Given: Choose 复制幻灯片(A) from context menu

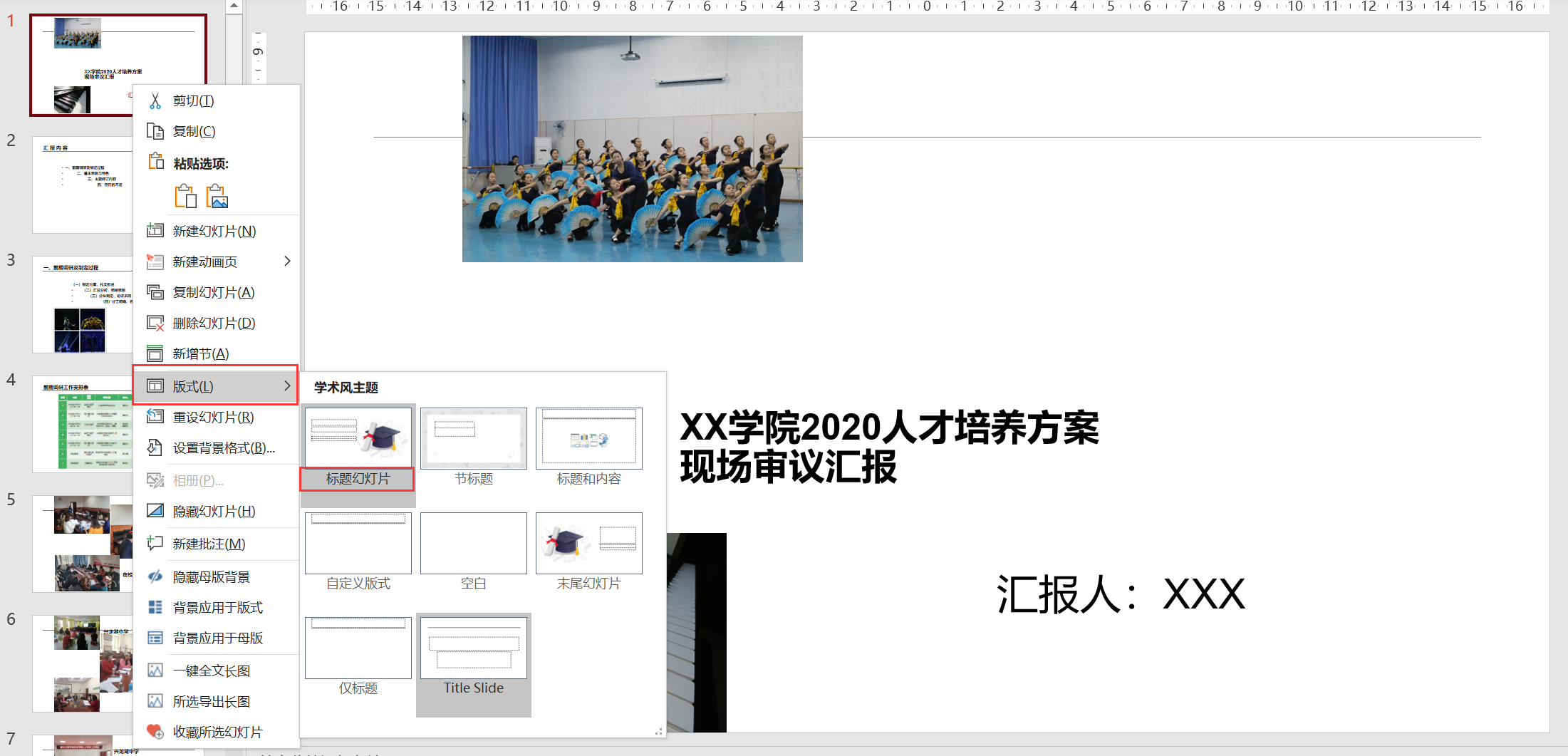Looking at the screenshot, I should (217, 292).
